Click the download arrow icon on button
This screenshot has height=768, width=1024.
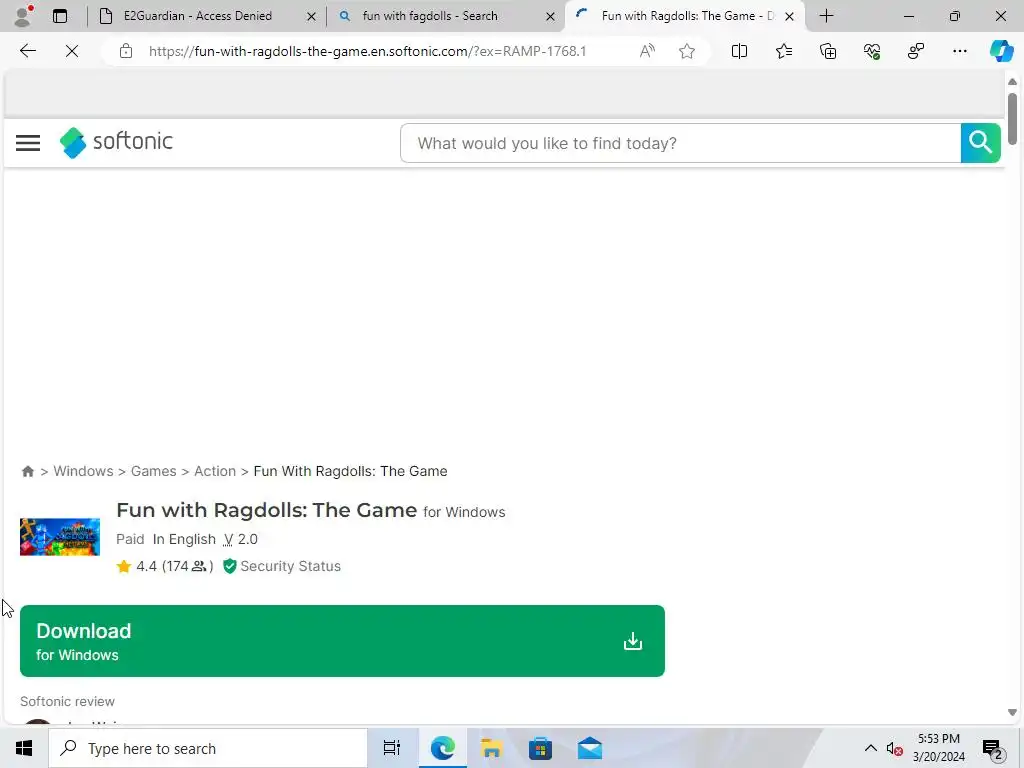click(632, 641)
